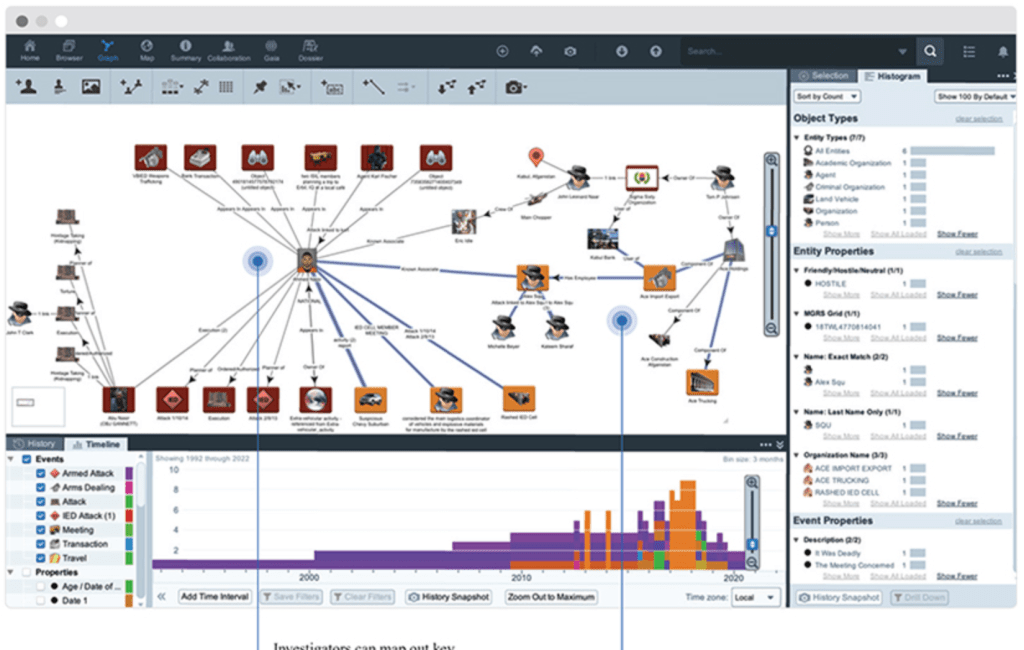
Task: Click the purple Armed Attack color swatch
Action: 129,473
